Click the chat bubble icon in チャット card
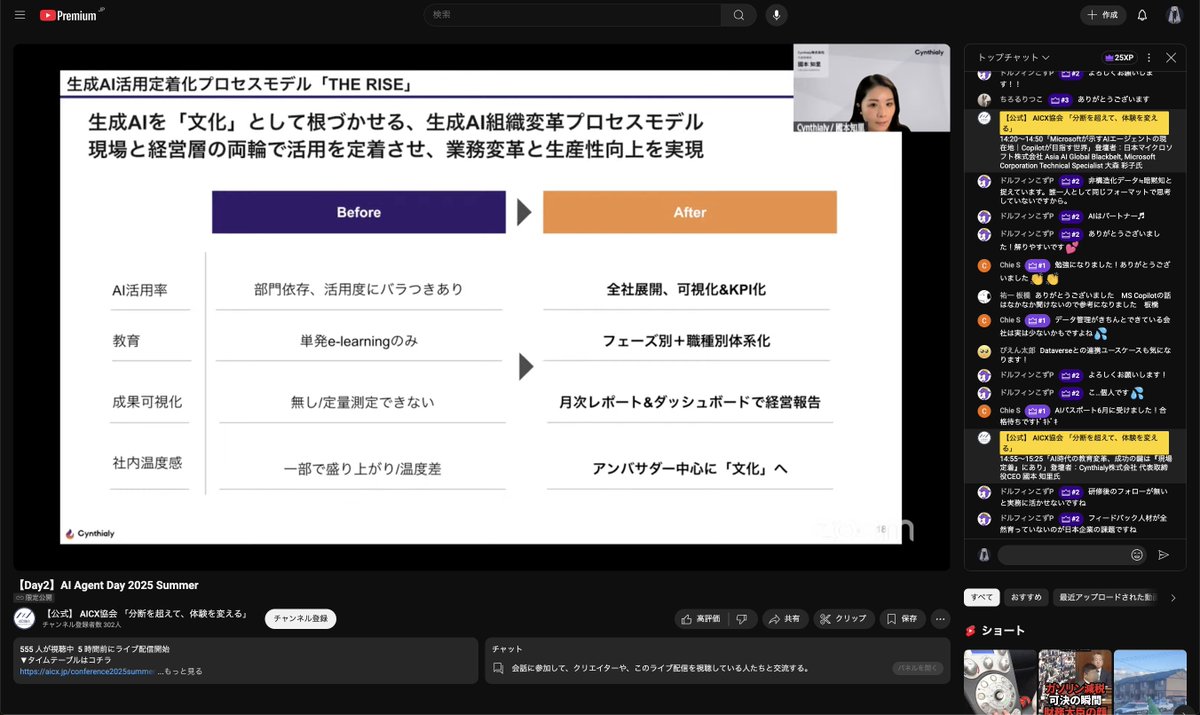The width and height of the screenshot is (1200, 715). pos(498,668)
